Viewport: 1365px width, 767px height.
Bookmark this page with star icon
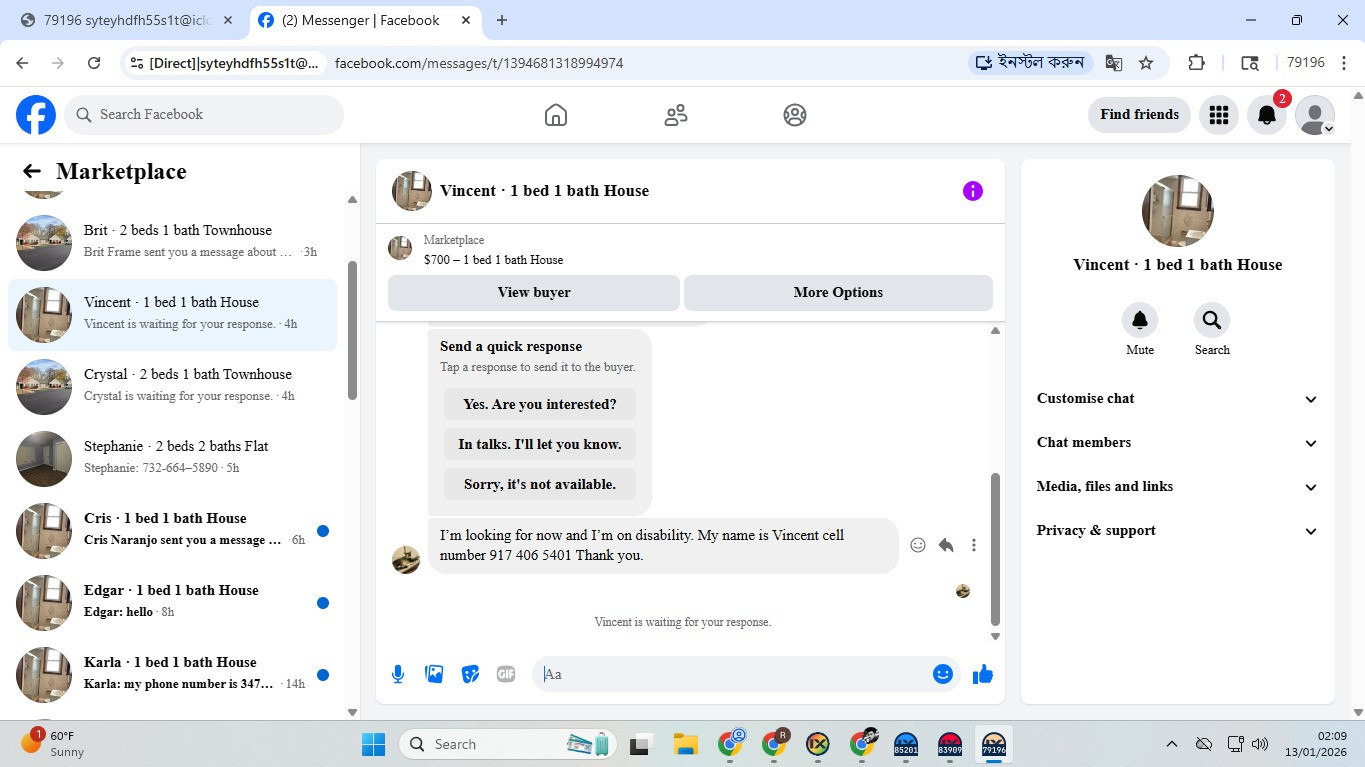point(1146,63)
